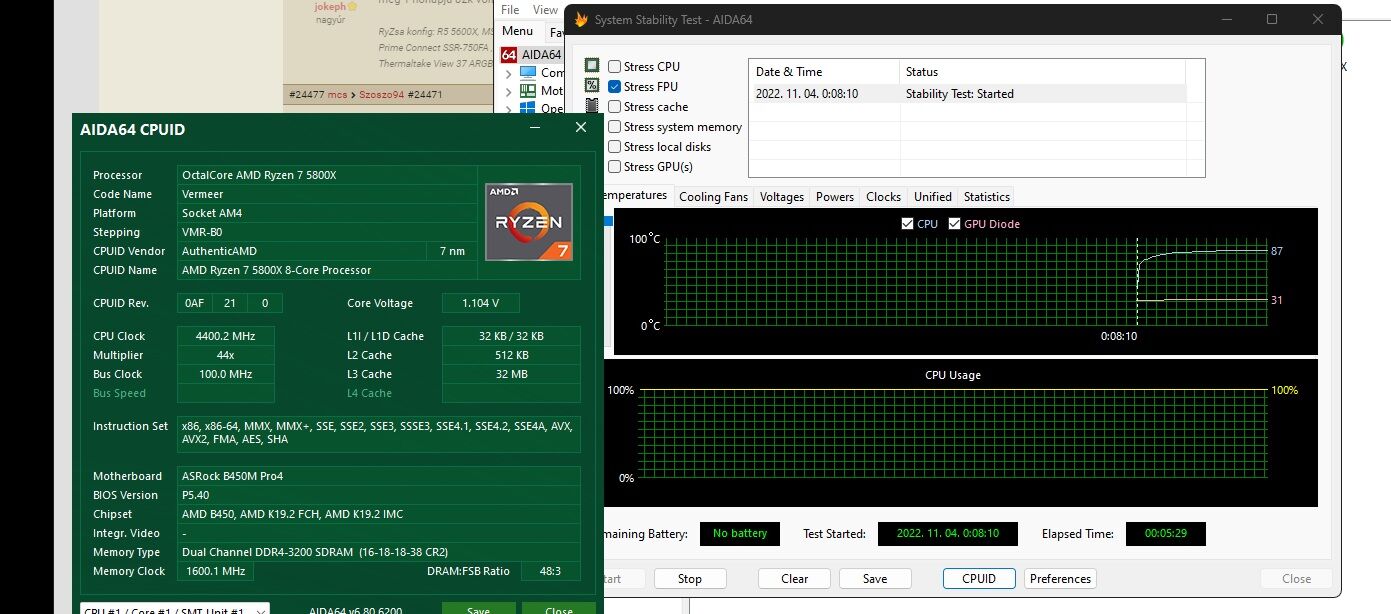Enable the Stress cache checkbox
The height and width of the screenshot is (614, 1391).
click(x=615, y=107)
